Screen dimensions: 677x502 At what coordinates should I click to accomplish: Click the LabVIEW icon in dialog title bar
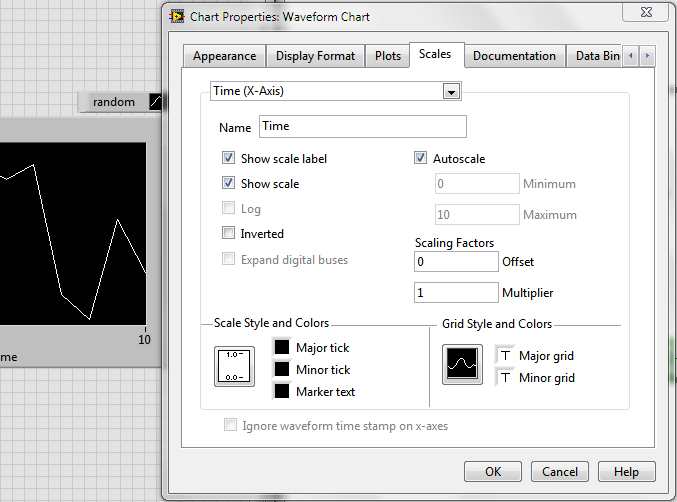pos(177,16)
